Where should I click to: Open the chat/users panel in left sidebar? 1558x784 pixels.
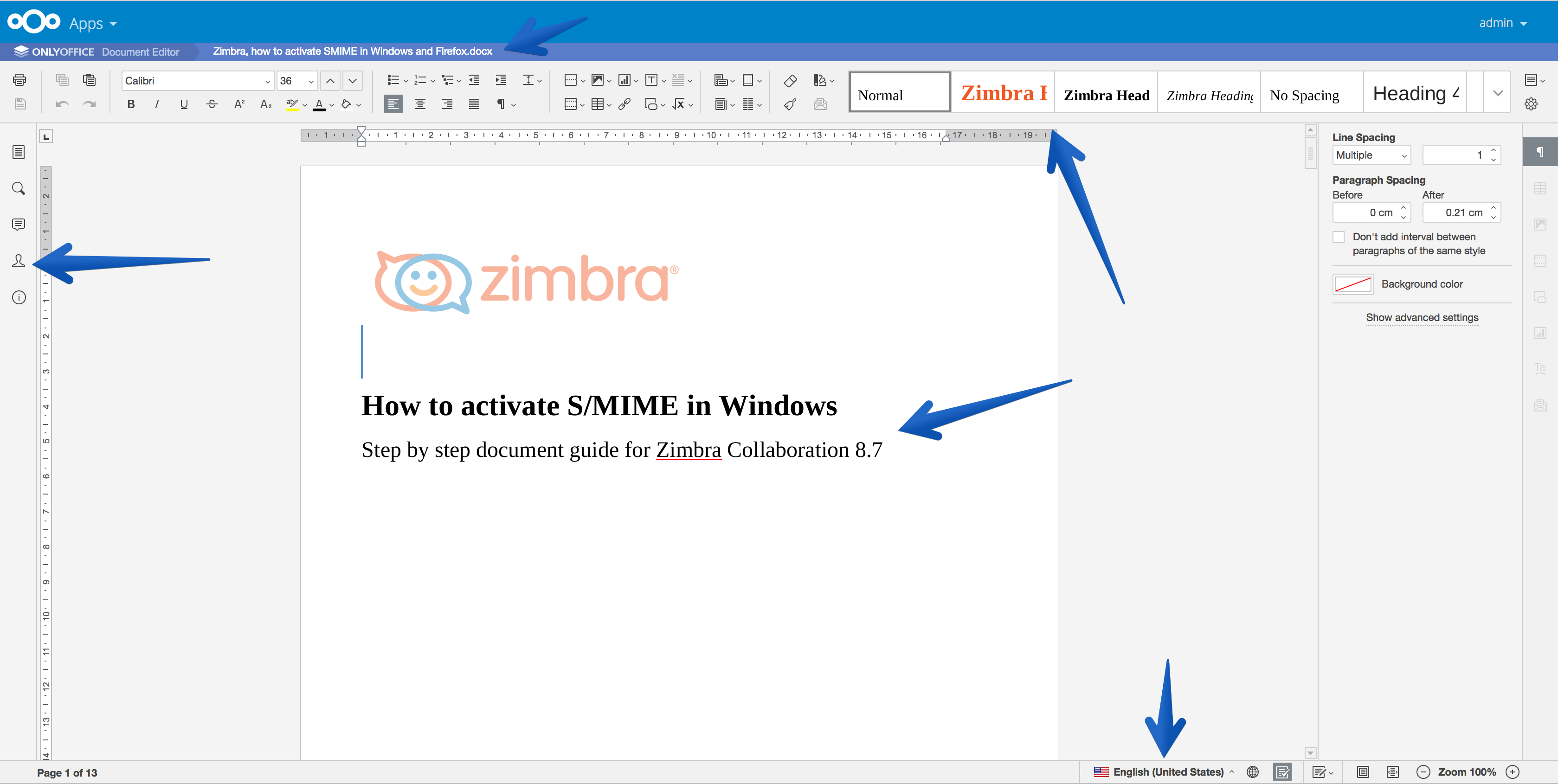pos(19,261)
